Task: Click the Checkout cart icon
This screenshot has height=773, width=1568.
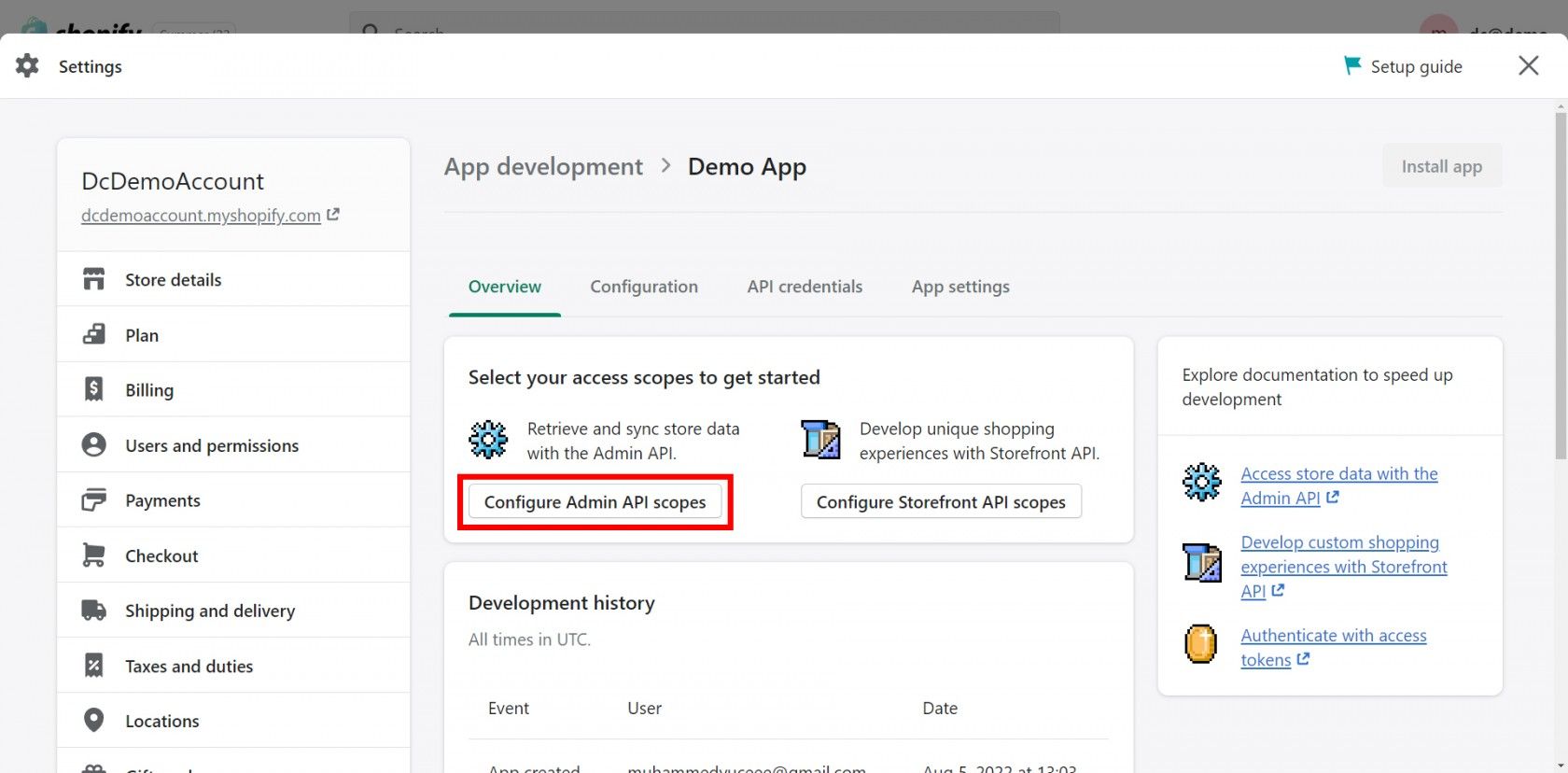Action: pyautogui.click(x=93, y=555)
